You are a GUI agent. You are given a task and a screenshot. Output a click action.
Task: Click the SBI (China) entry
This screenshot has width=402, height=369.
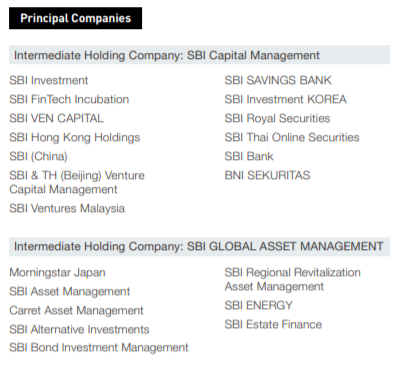pos(38,156)
